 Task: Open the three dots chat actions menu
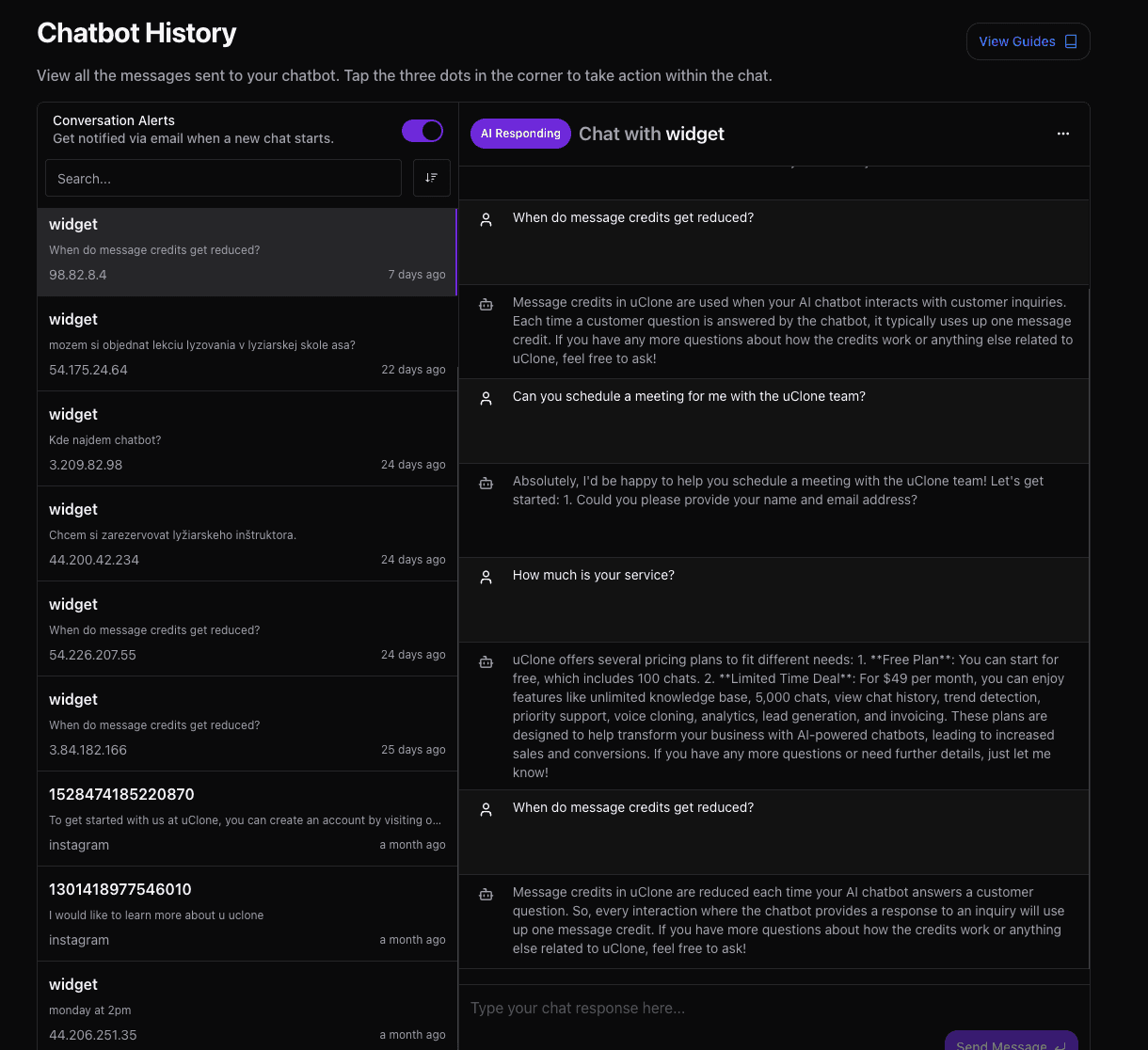tap(1063, 134)
